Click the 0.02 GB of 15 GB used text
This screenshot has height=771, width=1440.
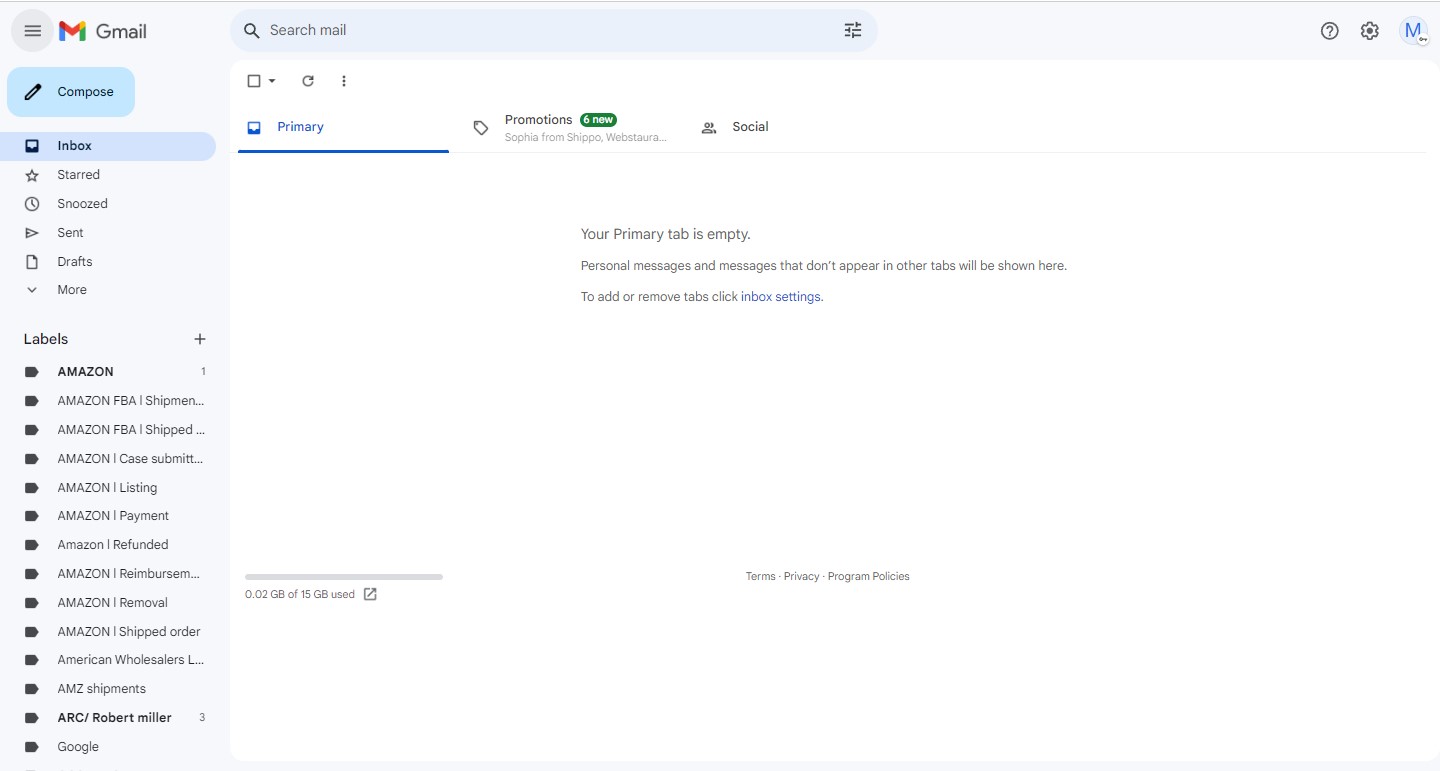pos(300,595)
